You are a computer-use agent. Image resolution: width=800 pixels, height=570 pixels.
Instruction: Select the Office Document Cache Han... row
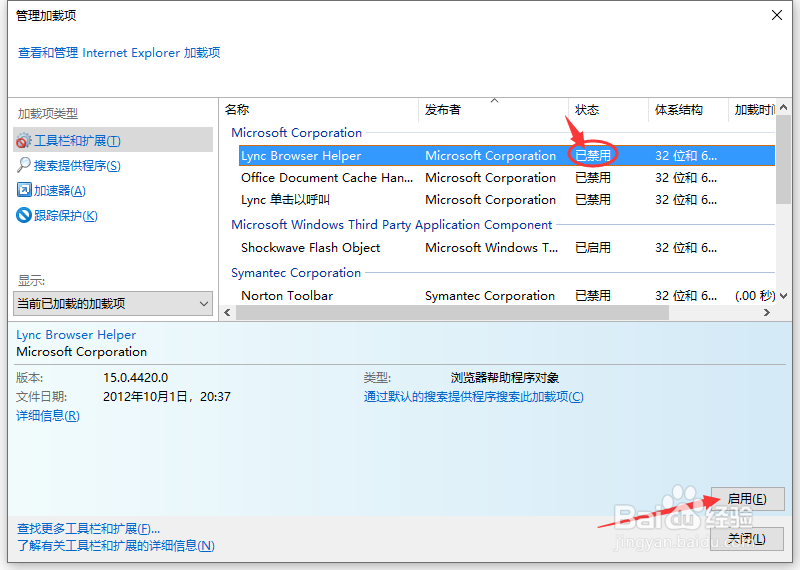click(x=507, y=178)
